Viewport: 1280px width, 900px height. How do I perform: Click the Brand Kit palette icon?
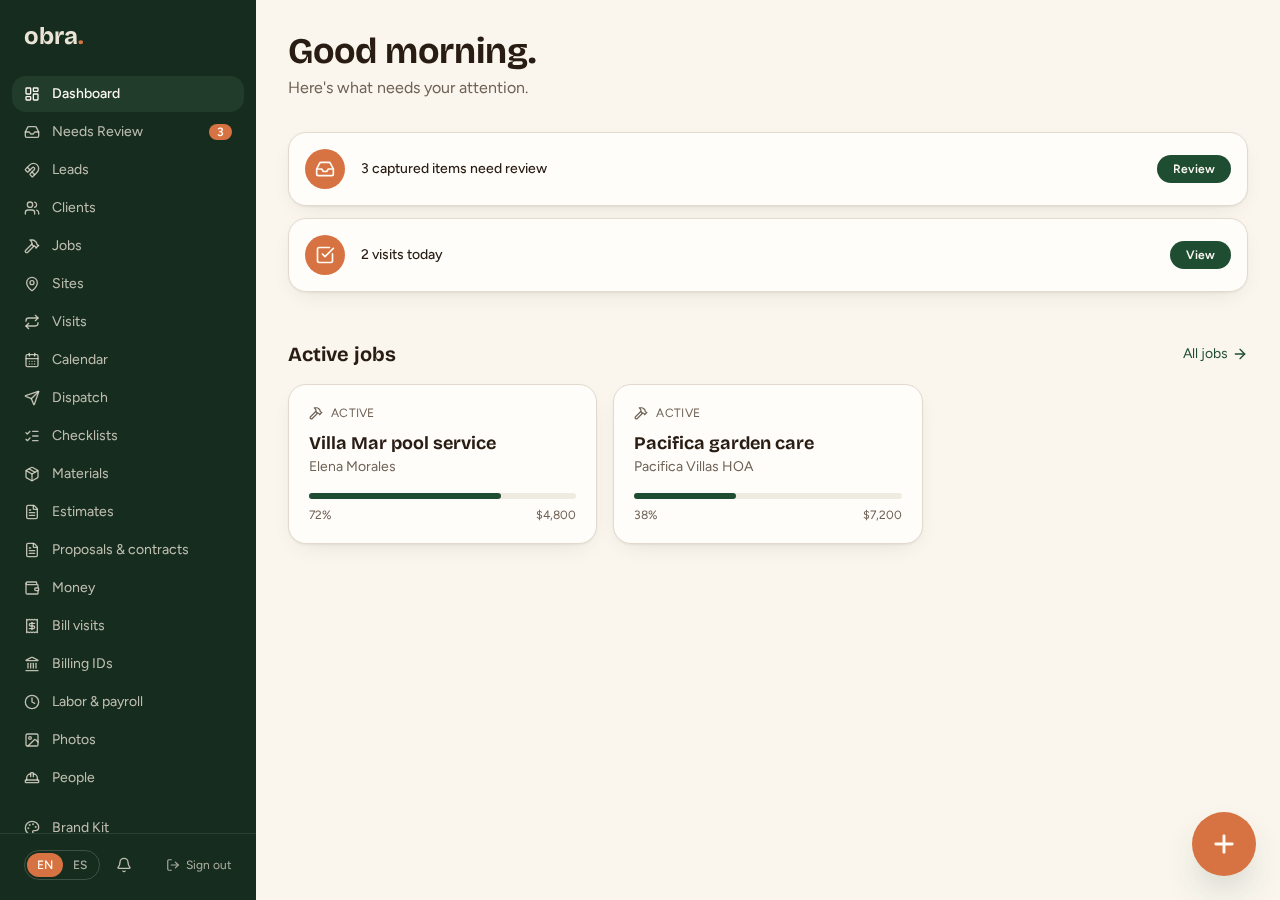pos(32,827)
